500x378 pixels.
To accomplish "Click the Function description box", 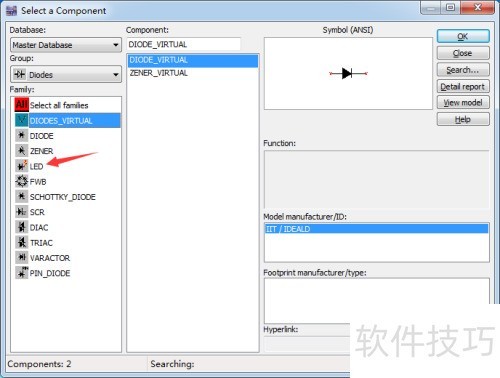I will click(377, 179).
